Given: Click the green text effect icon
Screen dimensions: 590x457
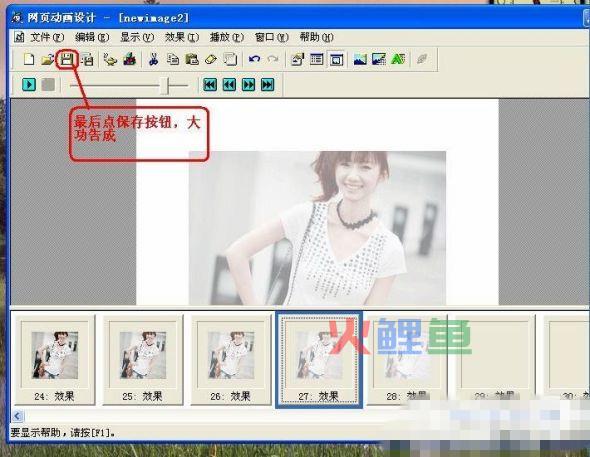Looking at the screenshot, I should (398, 59).
